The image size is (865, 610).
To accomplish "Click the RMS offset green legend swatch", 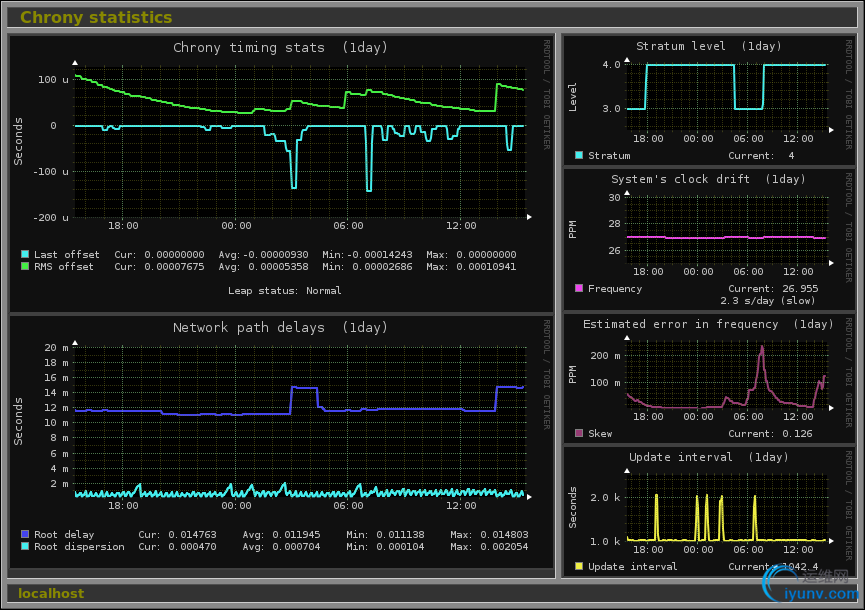I will (25, 267).
